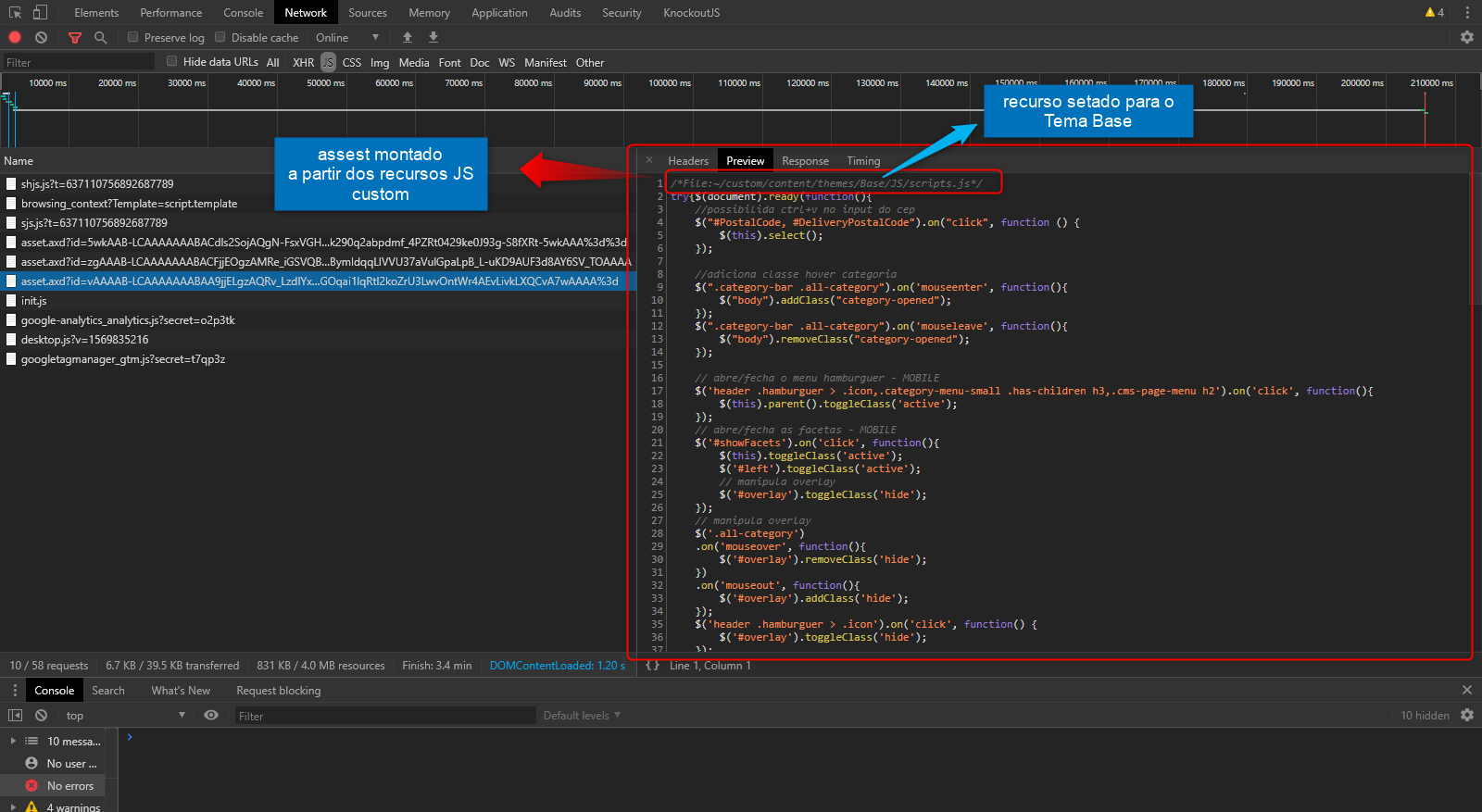Toggle the device toolbar icon

point(40,13)
